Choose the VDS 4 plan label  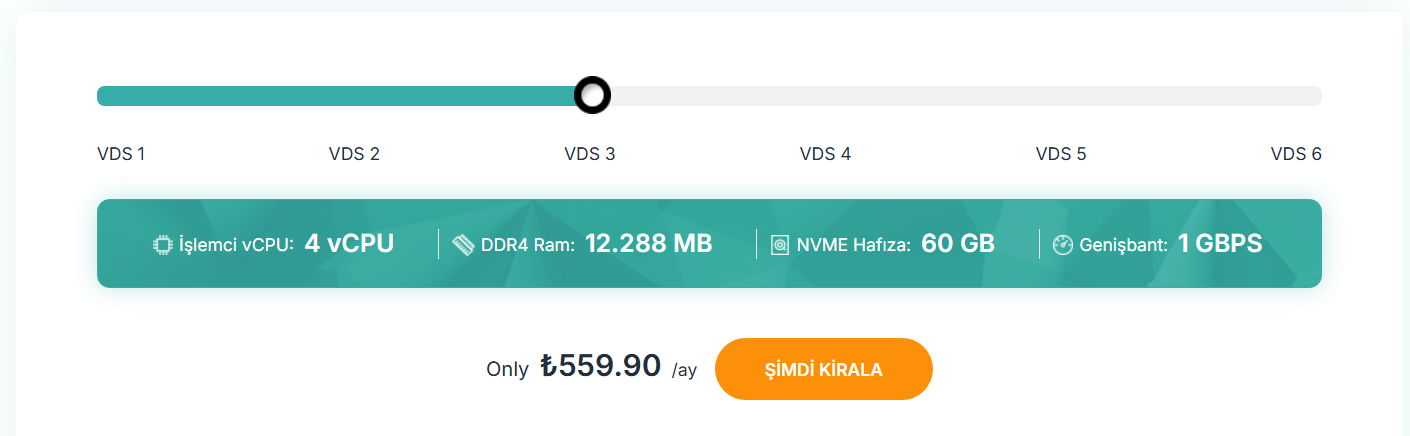[825, 154]
